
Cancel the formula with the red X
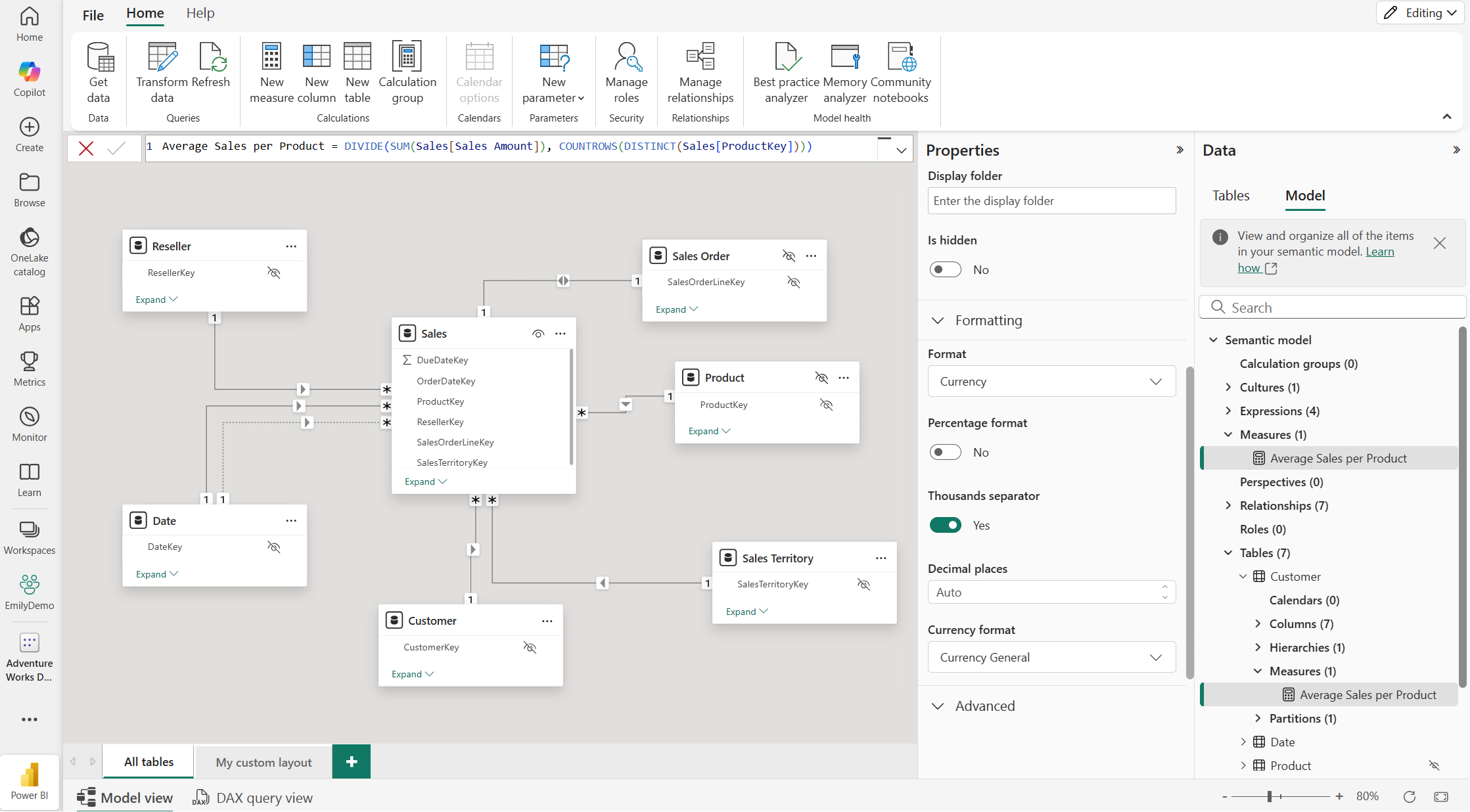tap(86, 148)
